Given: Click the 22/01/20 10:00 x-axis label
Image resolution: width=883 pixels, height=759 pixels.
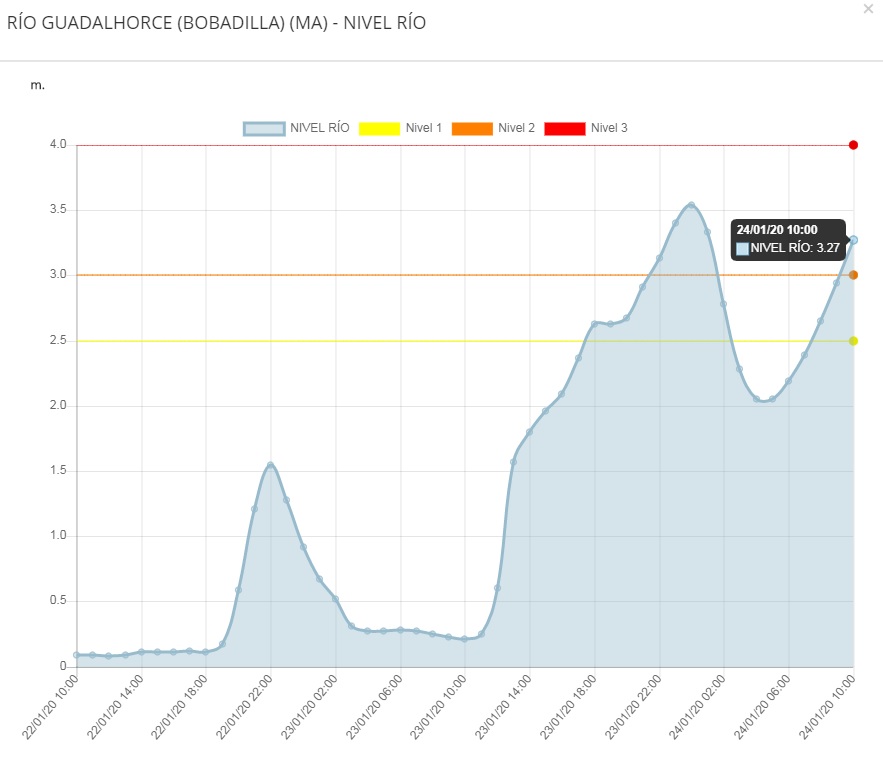Looking at the screenshot, I should tap(50, 707).
